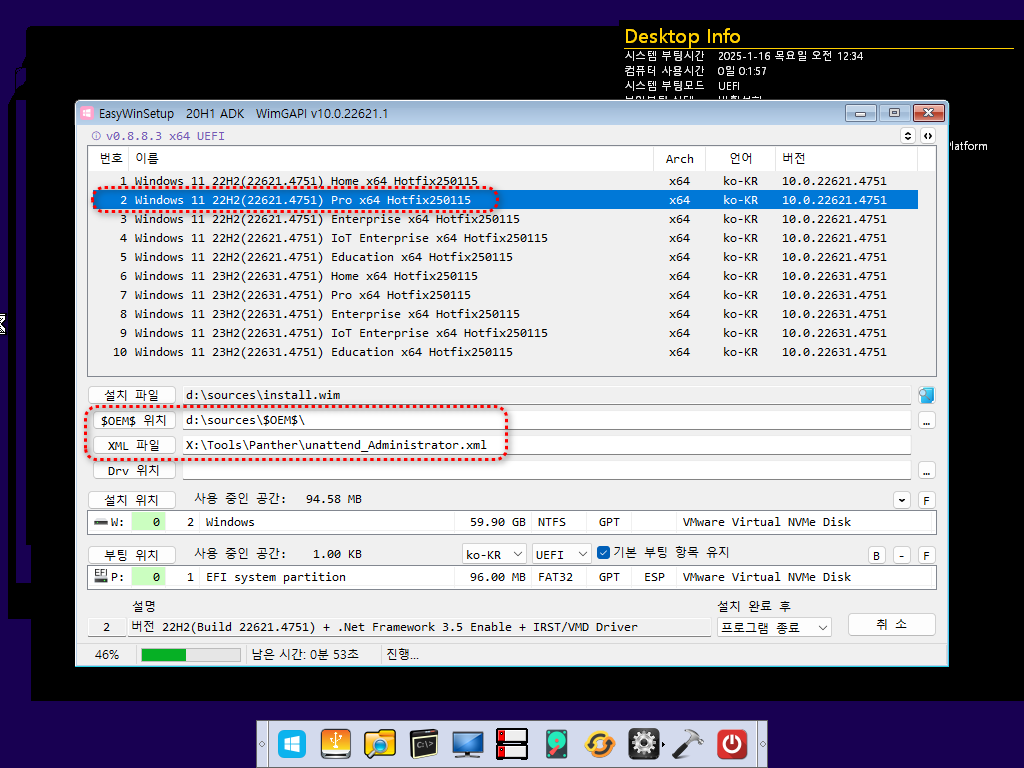This screenshot has height=768, width=1024.
Task: Click the 번호 column header
Action: [111, 158]
